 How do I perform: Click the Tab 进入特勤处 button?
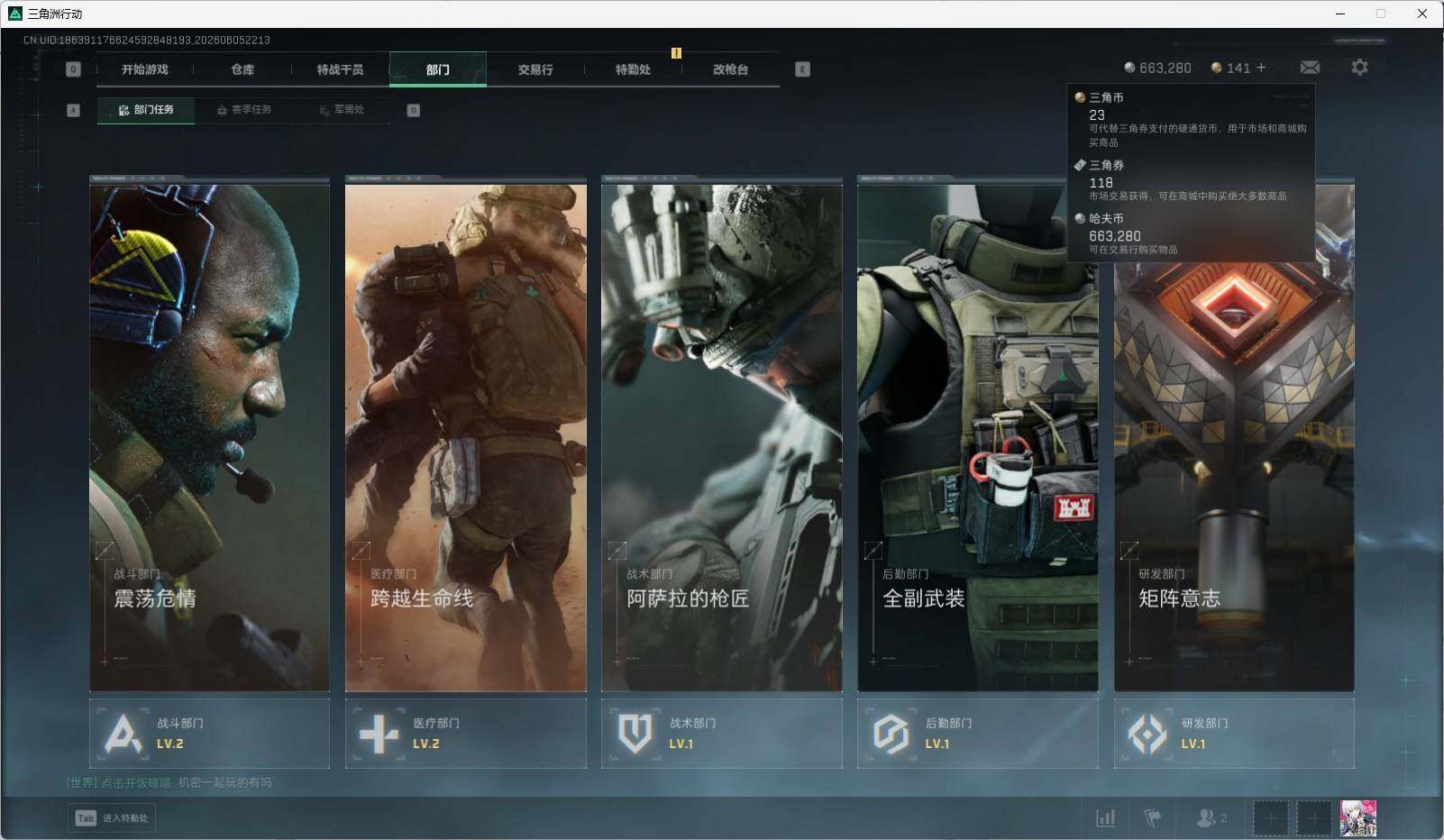tap(112, 817)
